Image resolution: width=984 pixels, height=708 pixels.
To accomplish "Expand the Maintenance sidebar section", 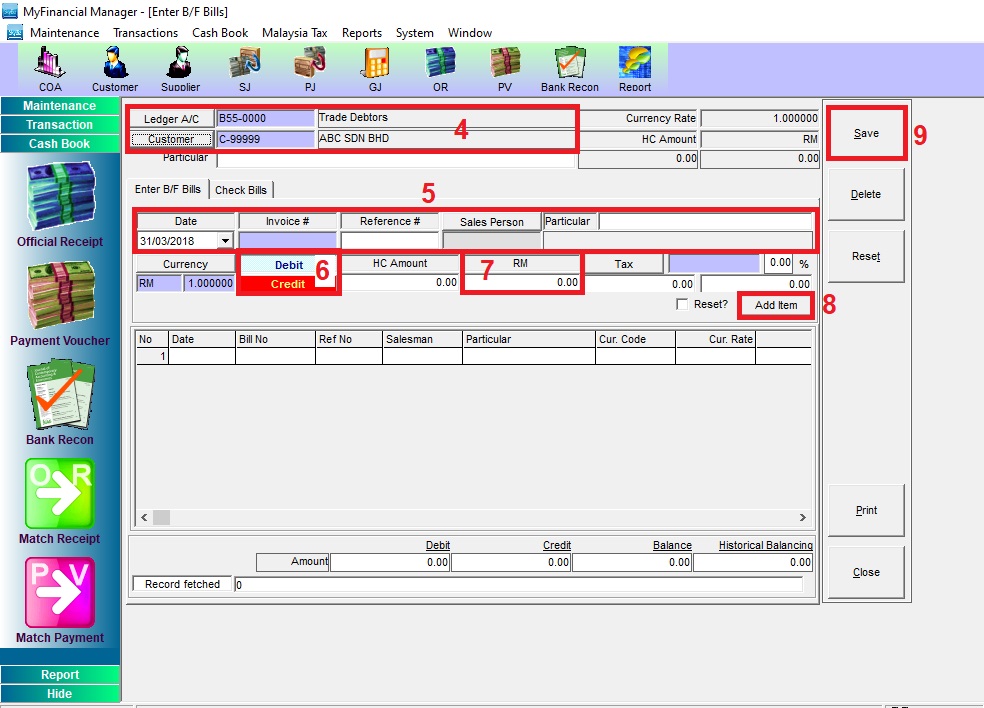I will [60, 106].
